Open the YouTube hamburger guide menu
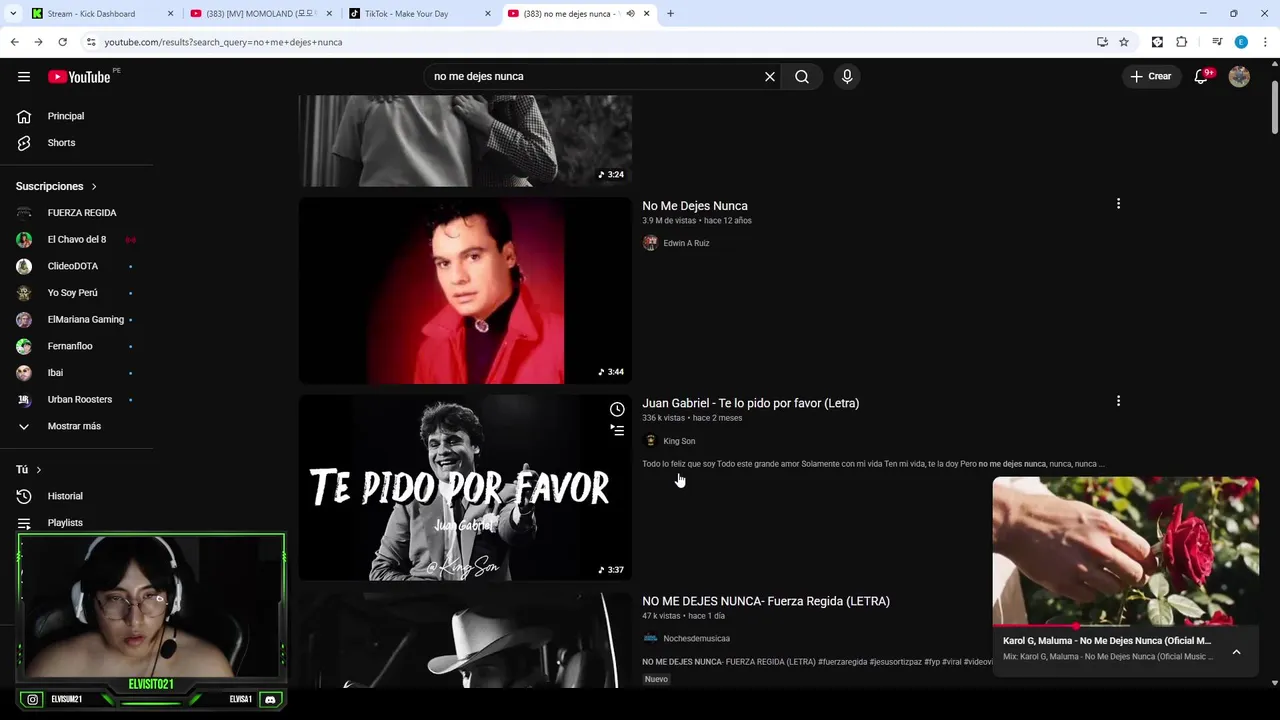Image resolution: width=1280 pixels, height=720 pixels. coord(24,77)
